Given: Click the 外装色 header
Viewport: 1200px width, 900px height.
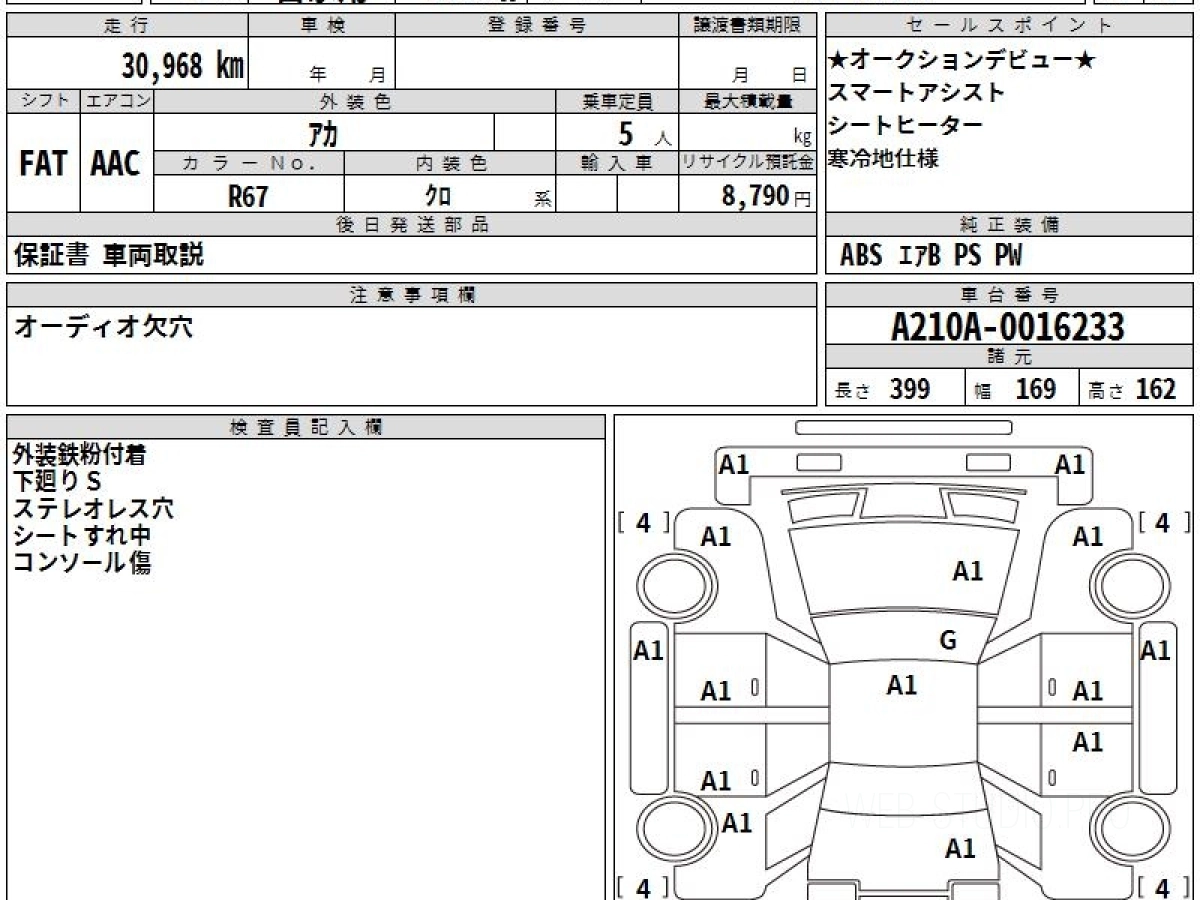Looking at the screenshot, I should pos(355,101).
